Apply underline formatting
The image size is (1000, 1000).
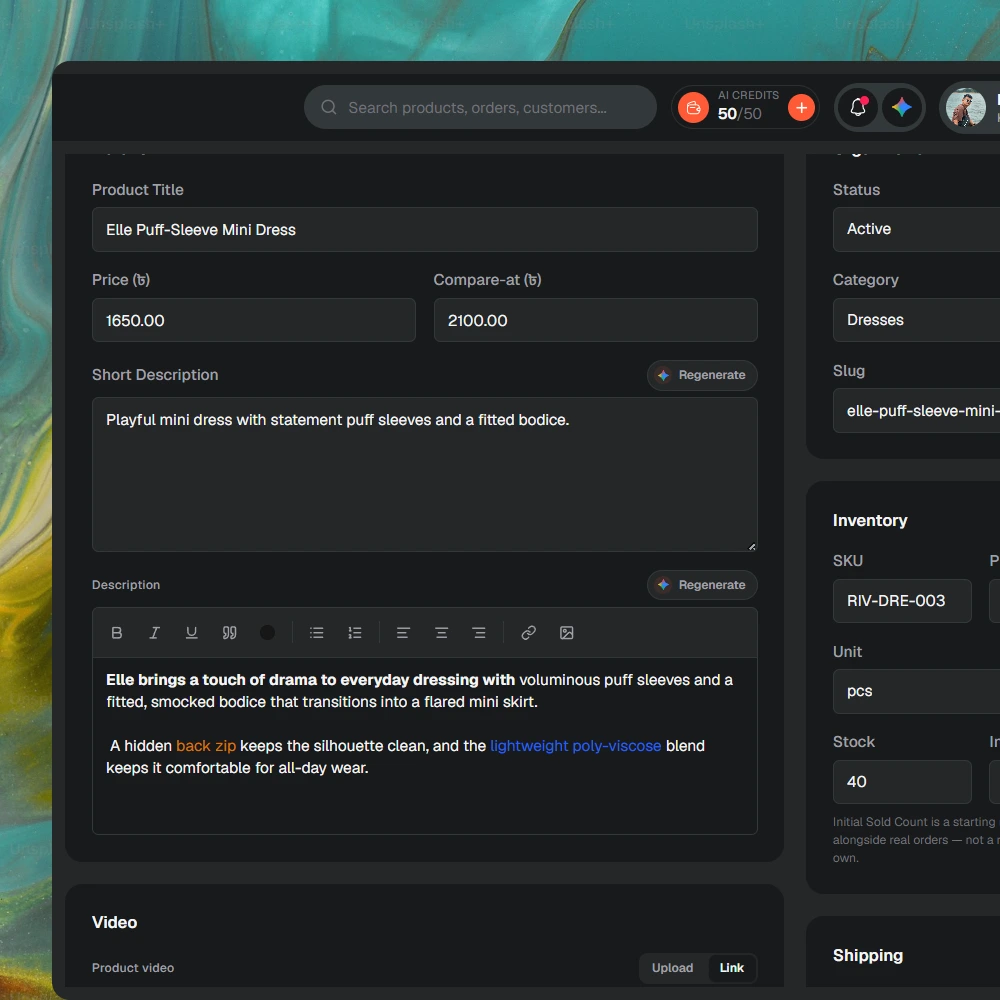coord(191,633)
